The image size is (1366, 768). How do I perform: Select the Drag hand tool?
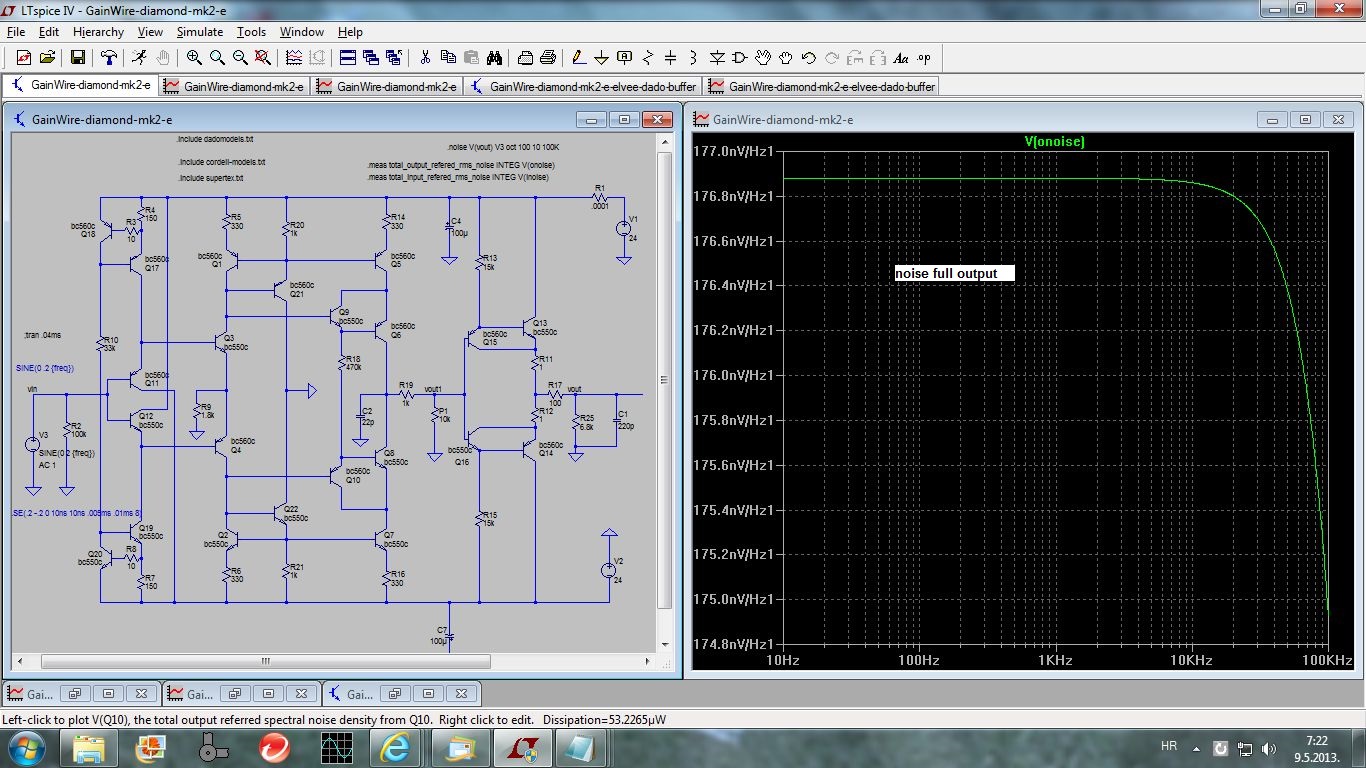click(x=786, y=57)
